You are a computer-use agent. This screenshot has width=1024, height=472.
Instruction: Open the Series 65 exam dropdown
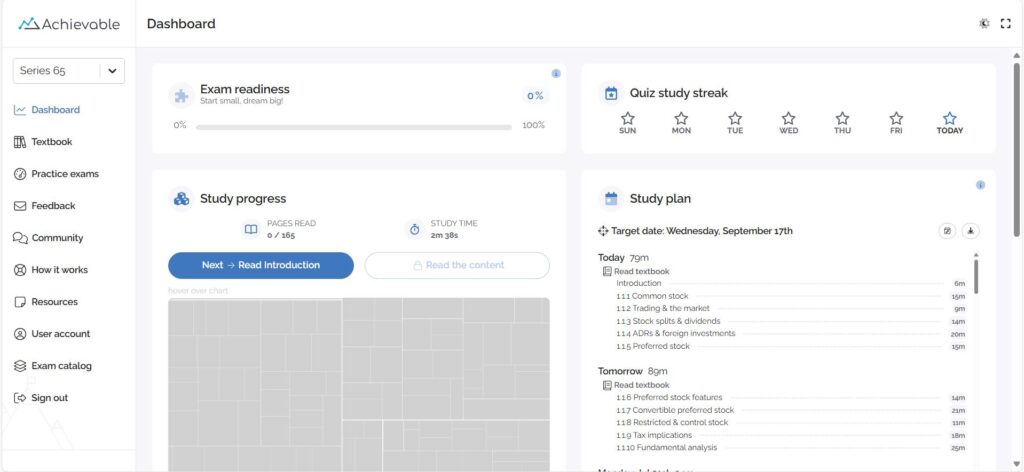pyautogui.click(x=111, y=71)
